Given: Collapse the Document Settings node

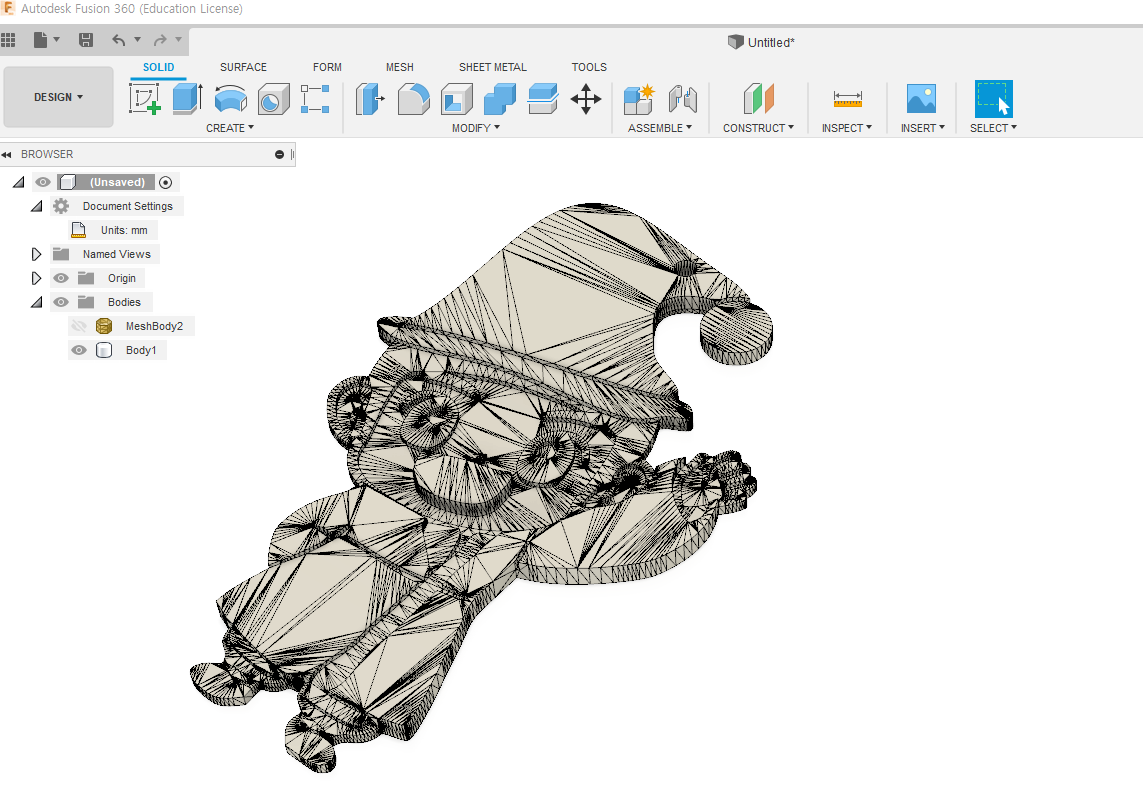Looking at the screenshot, I should click(x=36, y=206).
